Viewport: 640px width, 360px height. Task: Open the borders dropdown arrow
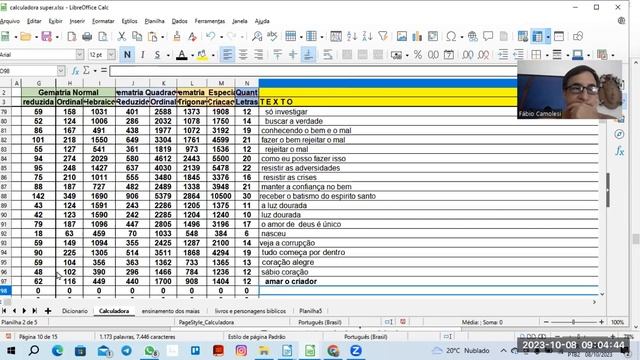pyautogui.click(x=547, y=55)
